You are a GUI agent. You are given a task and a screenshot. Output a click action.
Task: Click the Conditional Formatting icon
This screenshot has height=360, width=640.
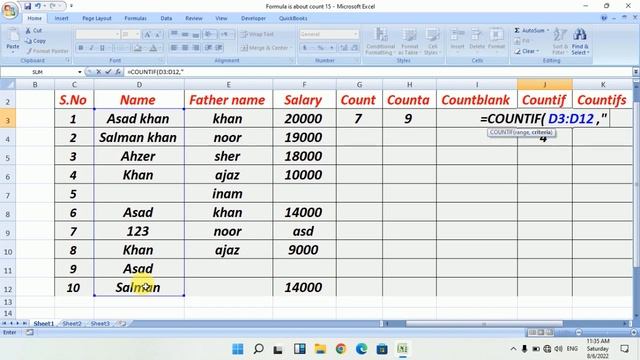coord(381,34)
